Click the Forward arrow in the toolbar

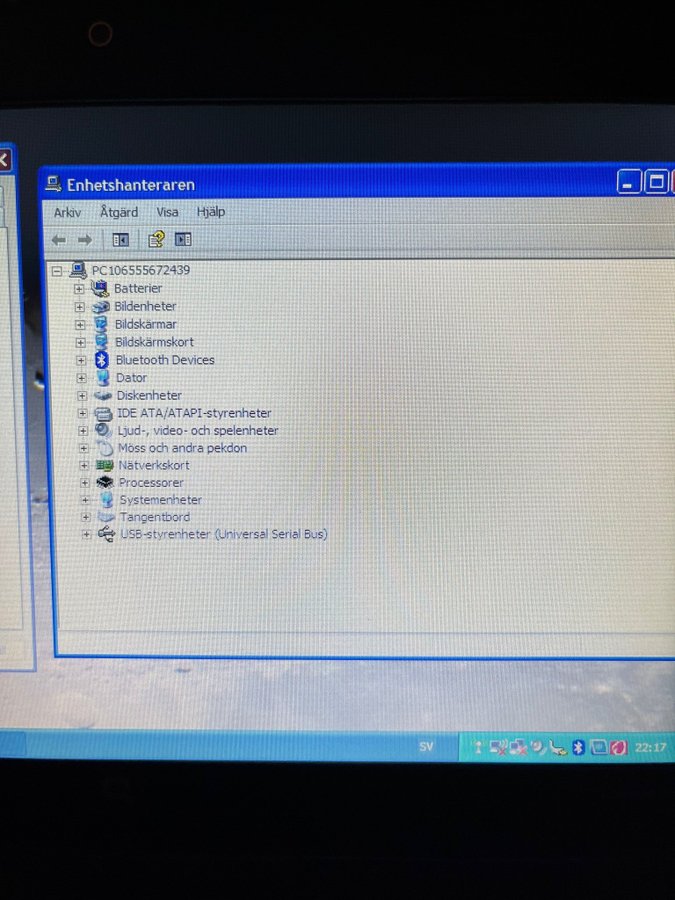85,240
